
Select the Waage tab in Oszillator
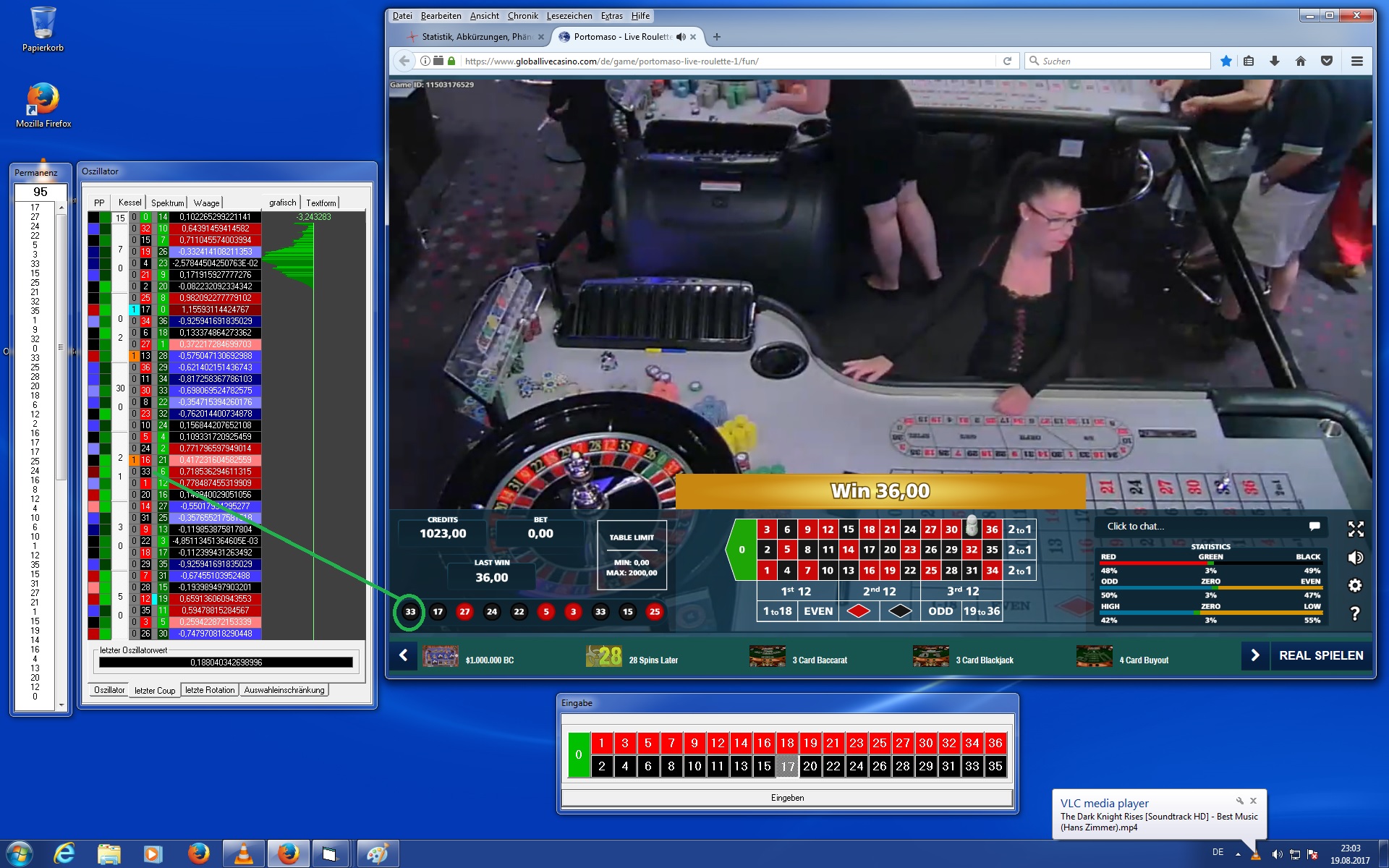click(x=206, y=203)
